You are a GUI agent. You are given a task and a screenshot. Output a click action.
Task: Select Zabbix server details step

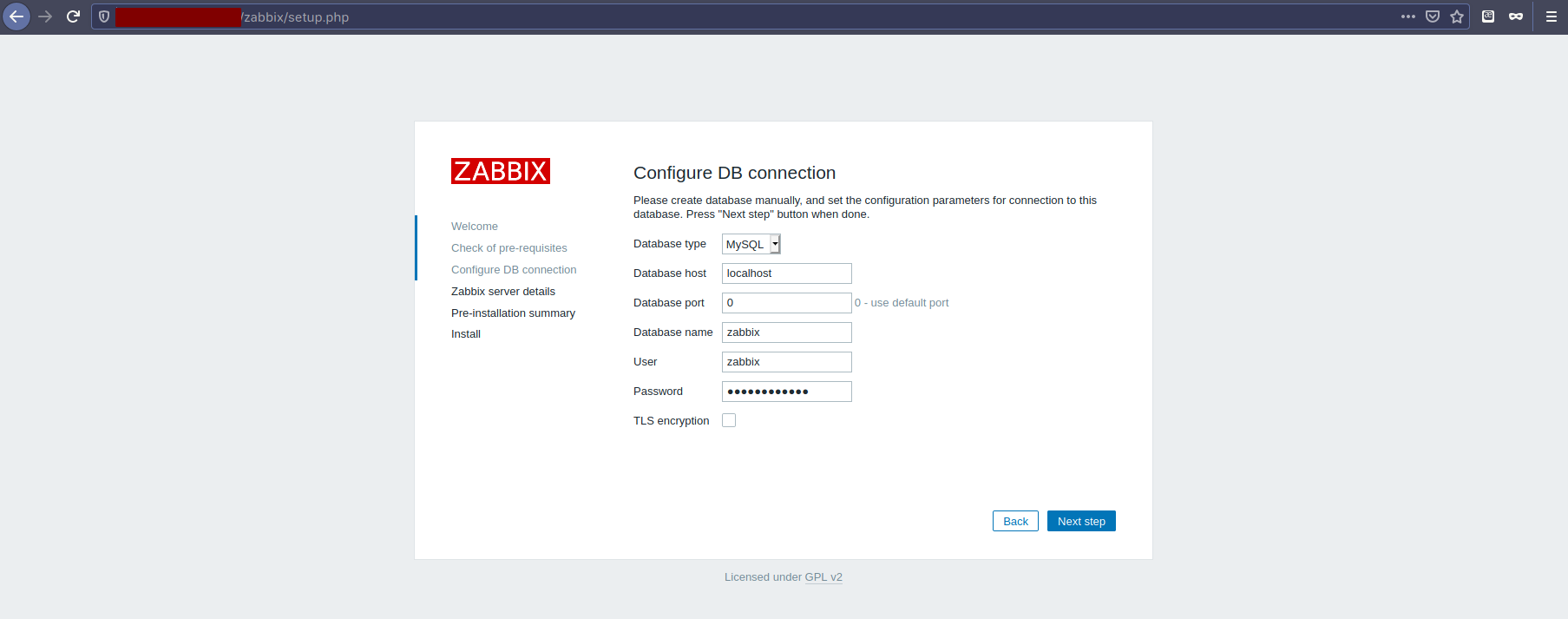tap(503, 292)
